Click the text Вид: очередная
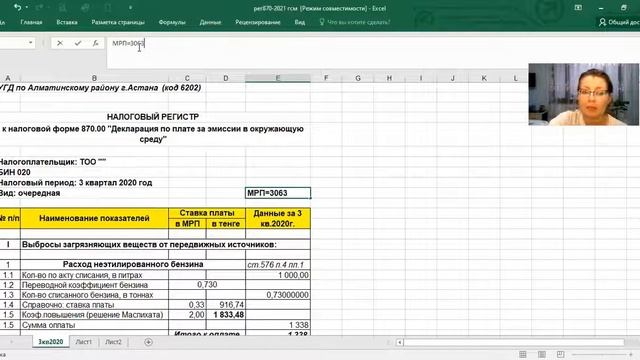The height and width of the screenshot is (360, 640). (30, 193)
